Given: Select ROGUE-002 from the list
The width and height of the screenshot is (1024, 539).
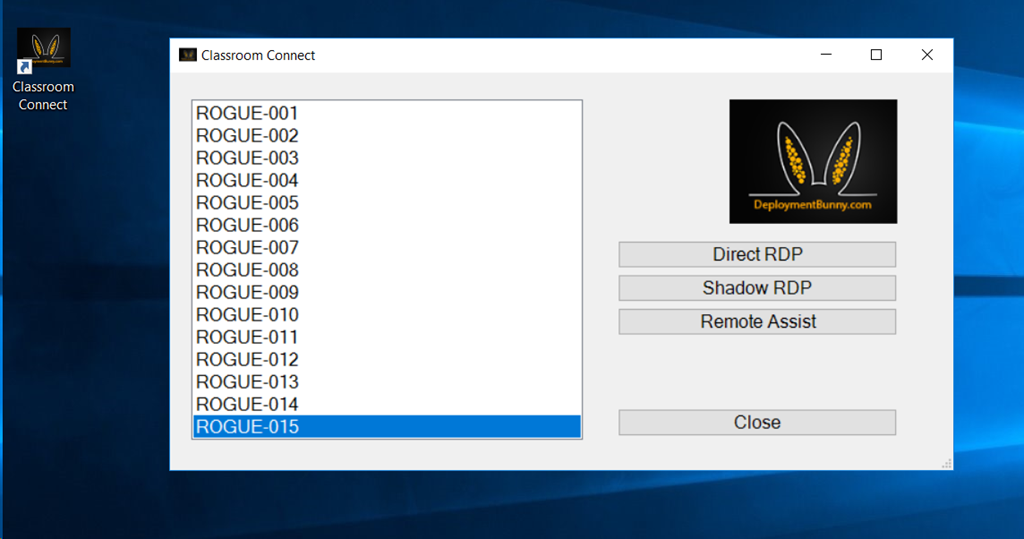Looking at the screenshot, I should coord(247,136).
